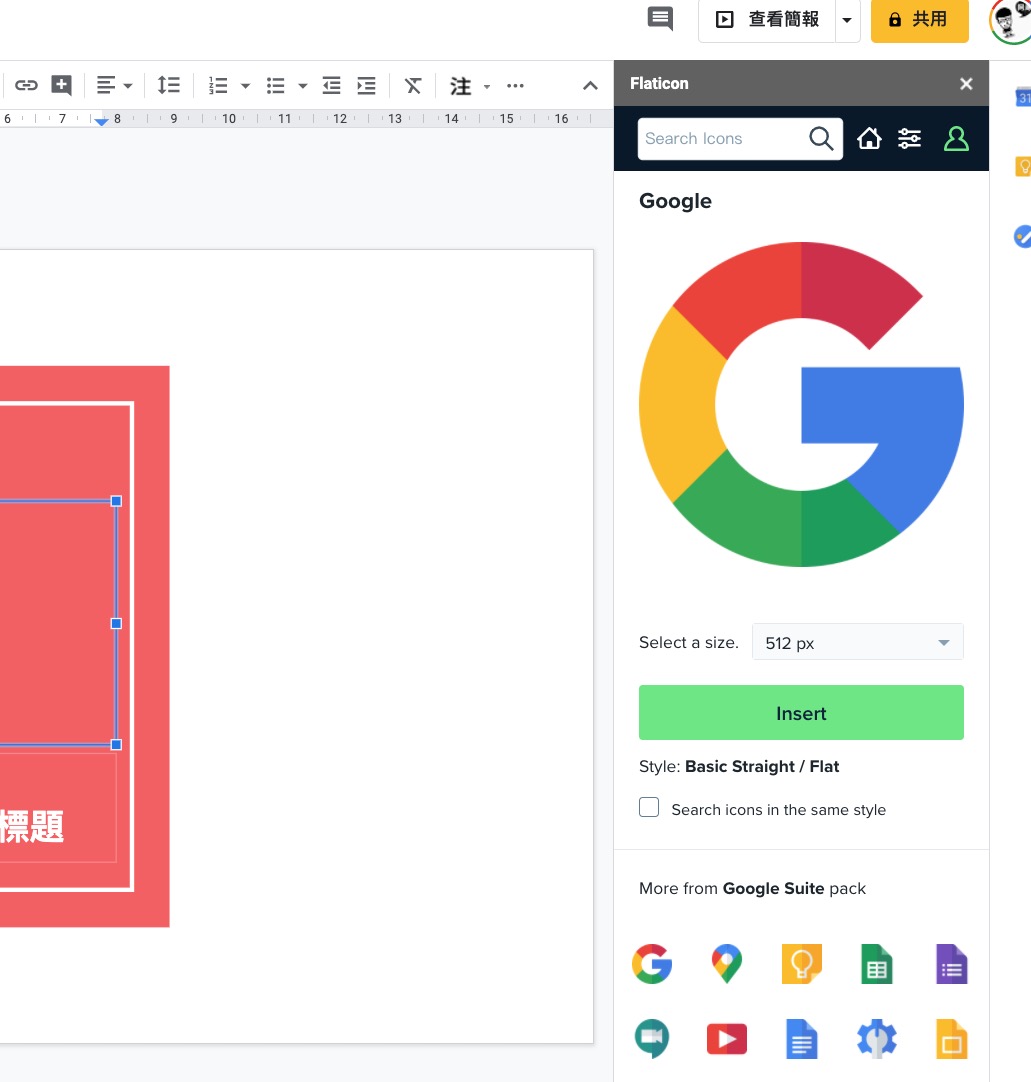The image size is (1031, 1082).
Task: Click the Flaticon user profile icon
Action: 956,139
